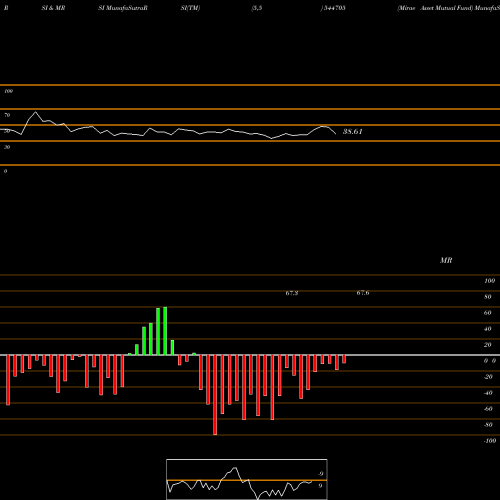Click the 'SI & MR' header label
Image resolution: width=500 pixels, height=500 pixels.
[x=53, y=8]
